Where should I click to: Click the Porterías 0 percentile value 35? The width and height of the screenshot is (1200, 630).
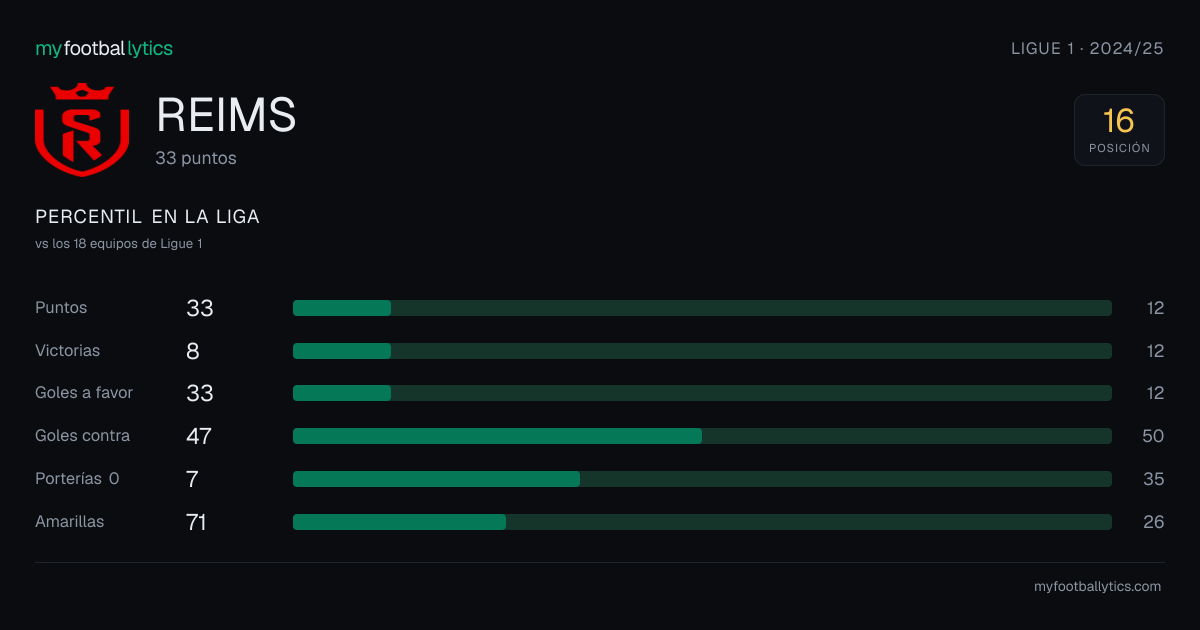tap(1153, 479)
